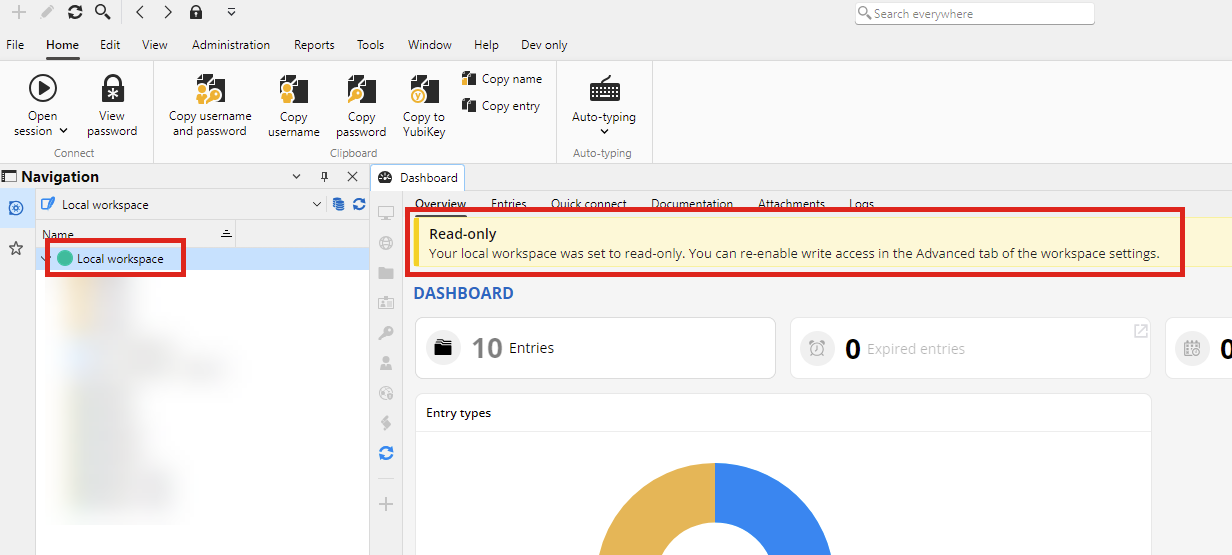Viewport: 1232px width, 555px height.
Task: Click the Copy entry button
Action: click(x=501, y=106)
